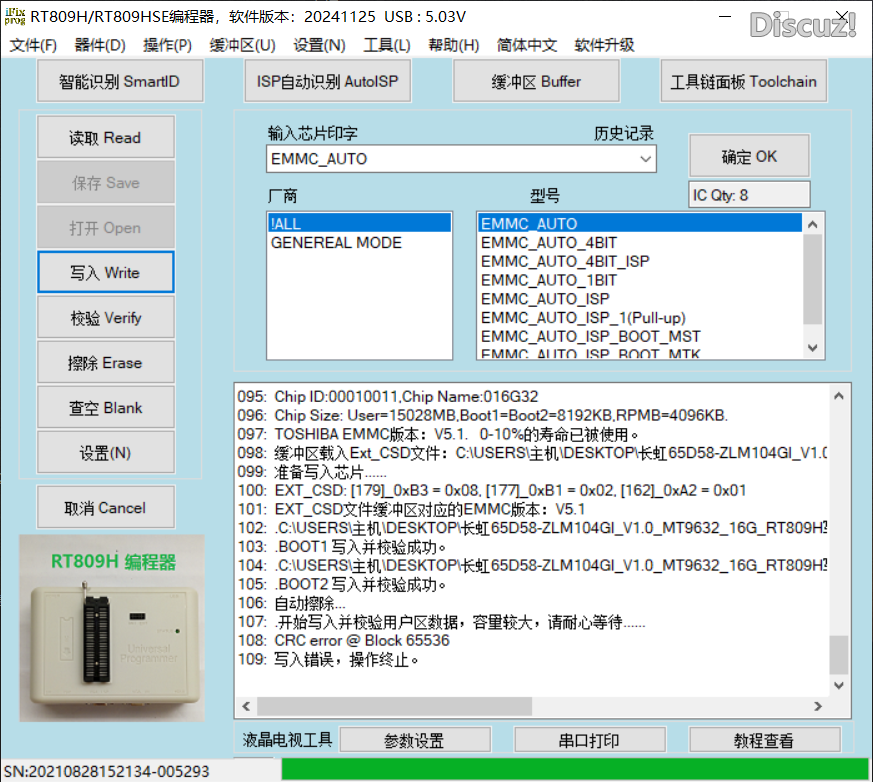
Task: Open the 简体中文 language menu
Action: click(527, 45)
